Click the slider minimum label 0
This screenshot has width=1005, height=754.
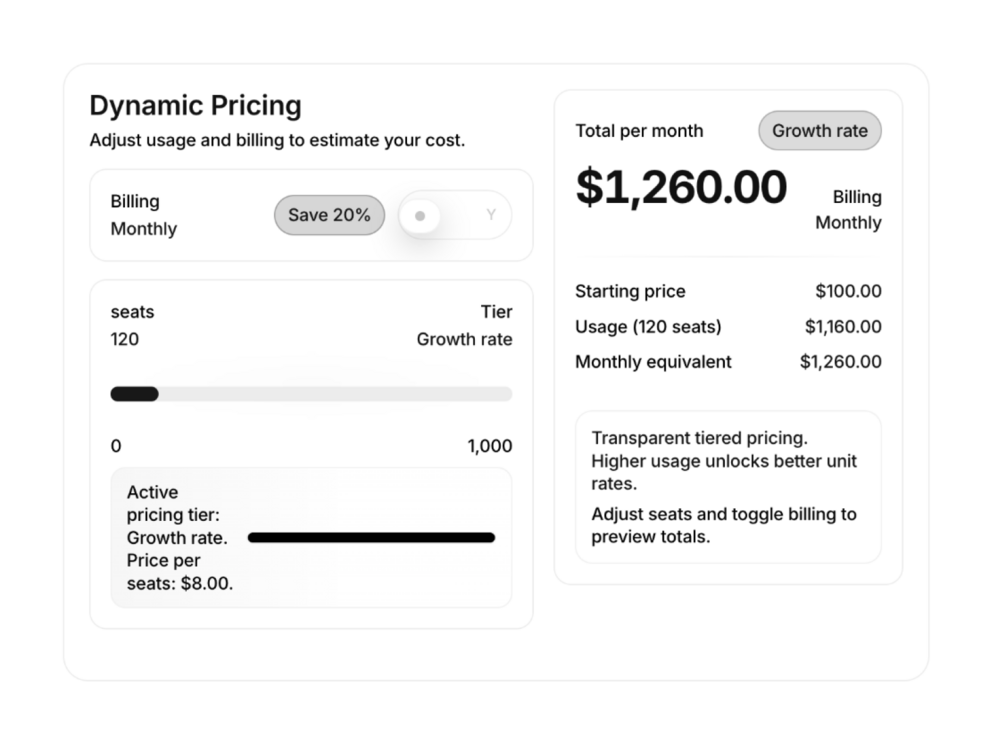coord(116,446)
